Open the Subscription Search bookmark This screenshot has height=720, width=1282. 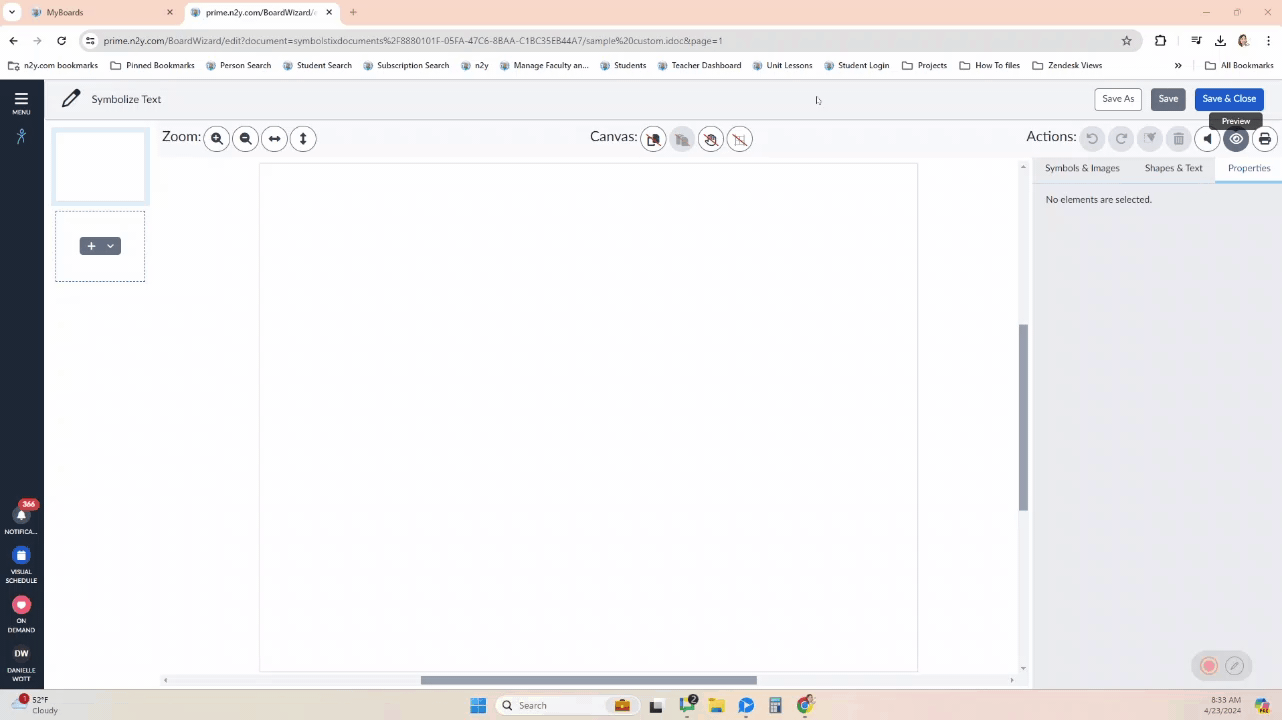(x=406, y=66)
